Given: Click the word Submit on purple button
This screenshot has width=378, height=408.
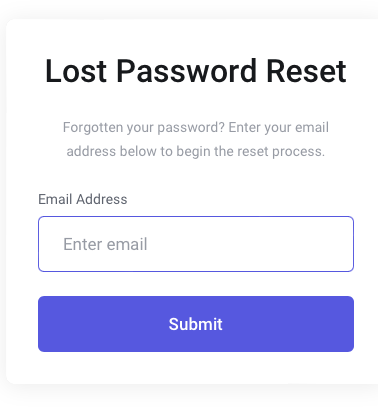Looking at the screenshot, I should 195,324.
